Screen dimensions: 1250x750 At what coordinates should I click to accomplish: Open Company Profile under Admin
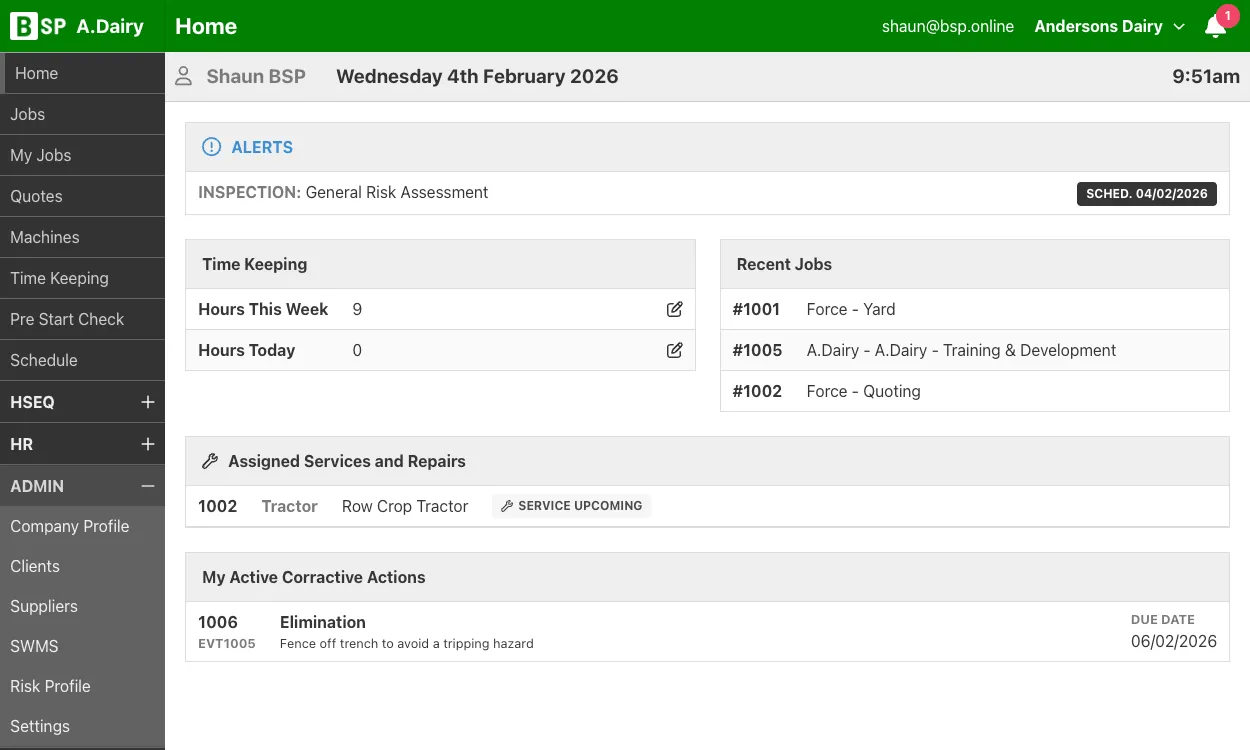(82, 526)
